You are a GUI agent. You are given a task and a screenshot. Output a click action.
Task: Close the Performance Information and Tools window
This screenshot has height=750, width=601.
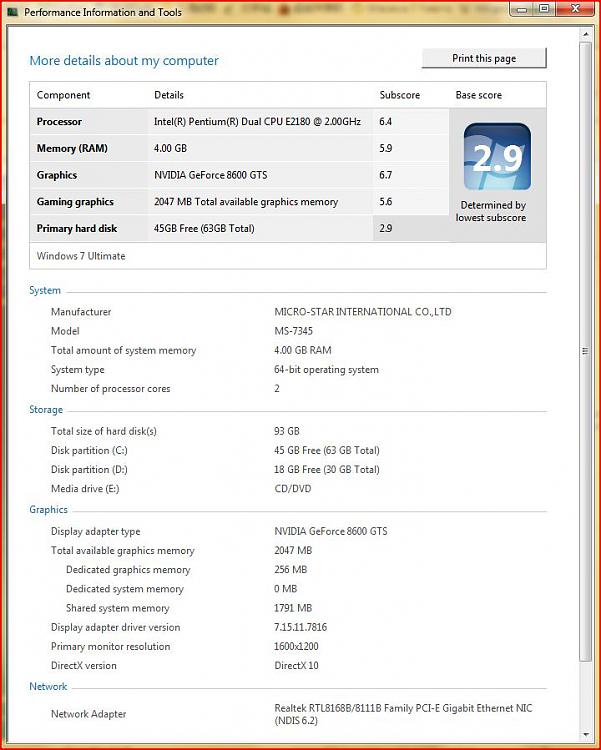click(x=576, y=10)
